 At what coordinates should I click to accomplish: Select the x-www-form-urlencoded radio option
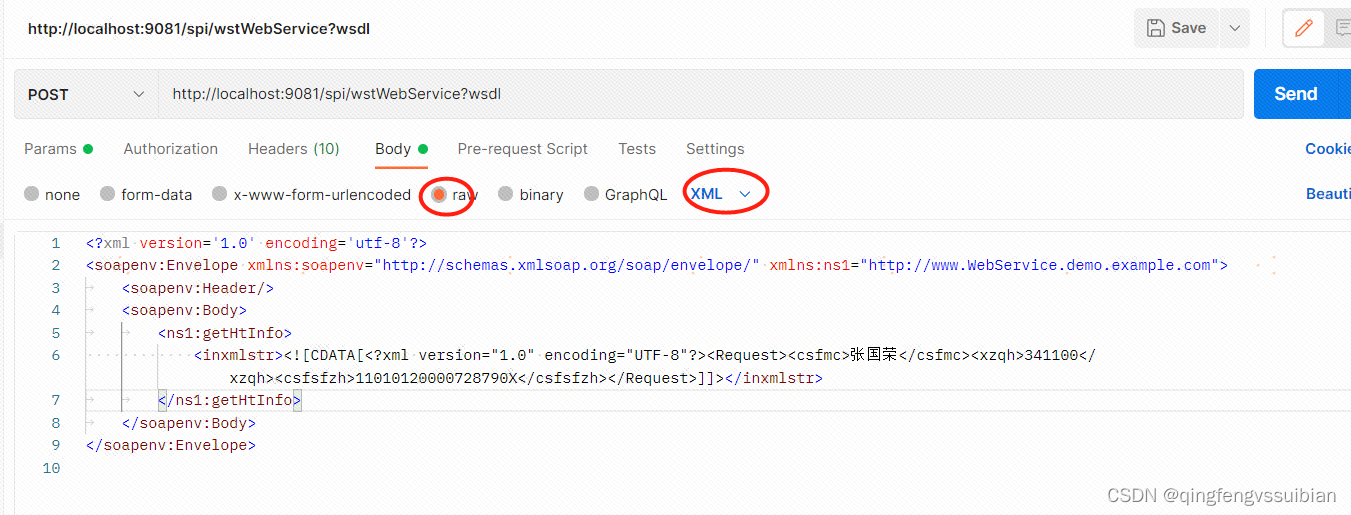click(220, 194)
